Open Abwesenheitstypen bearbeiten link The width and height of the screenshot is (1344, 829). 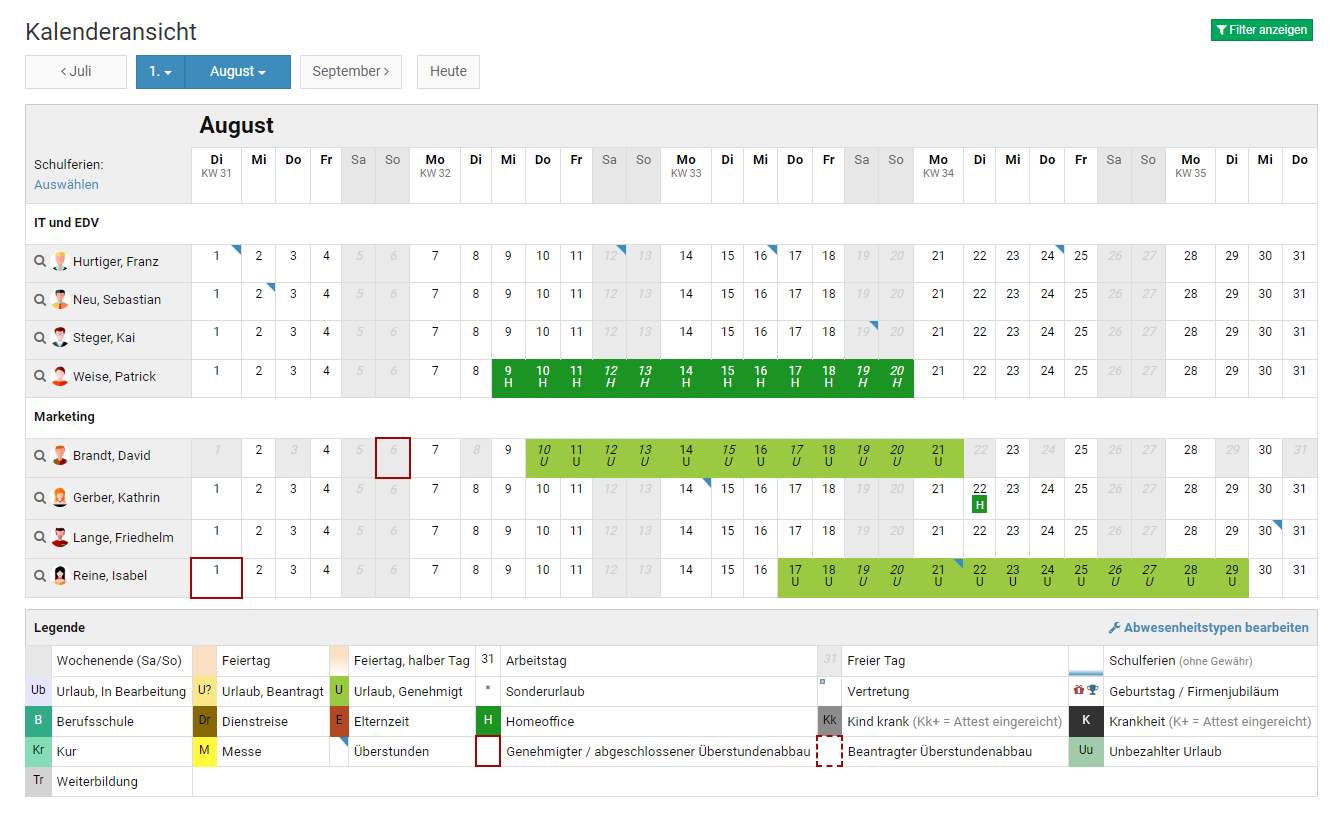[x=1208, y=628]
